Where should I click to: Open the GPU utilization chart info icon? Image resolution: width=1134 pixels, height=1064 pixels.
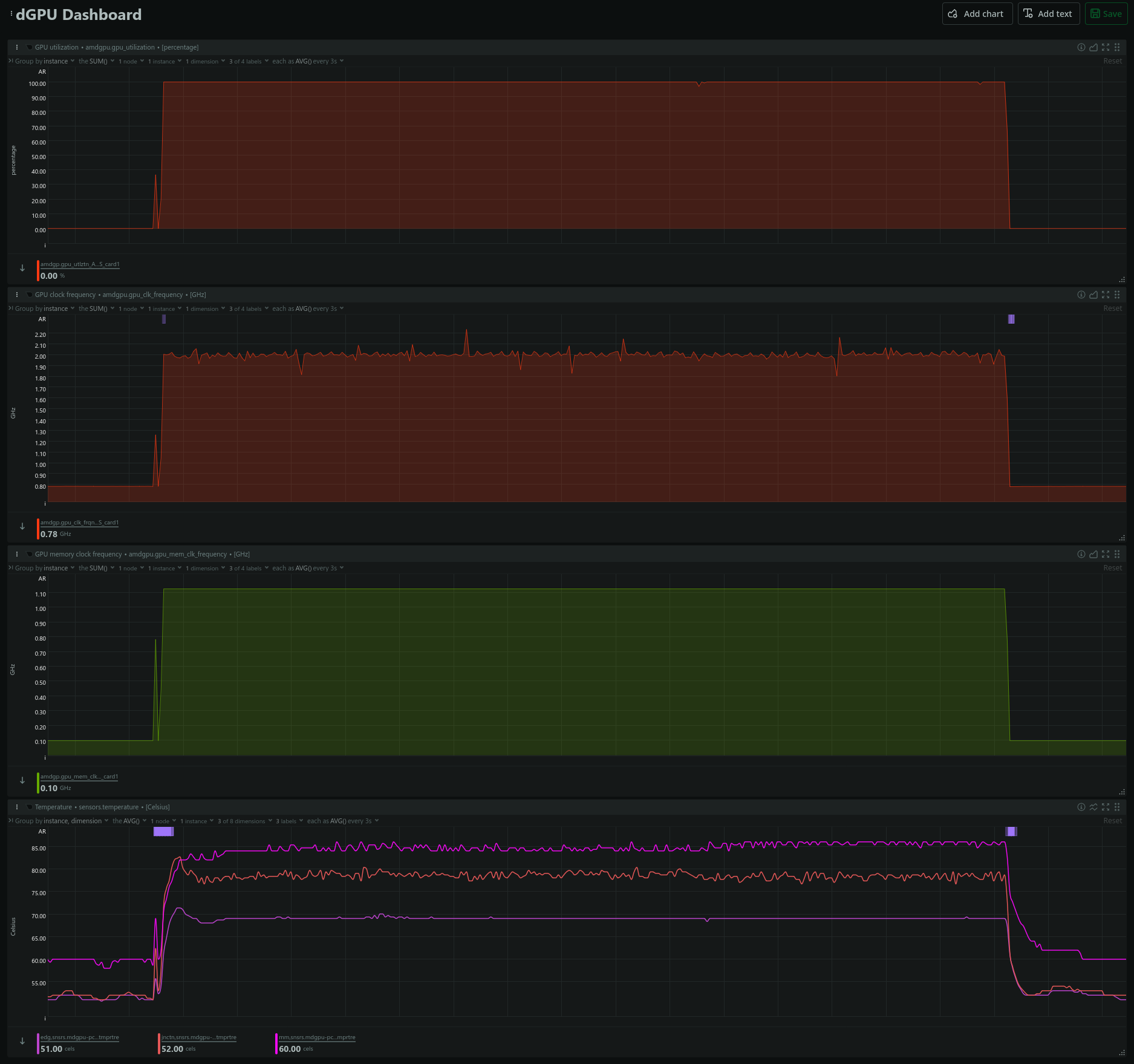click(x=1081, y=47)
